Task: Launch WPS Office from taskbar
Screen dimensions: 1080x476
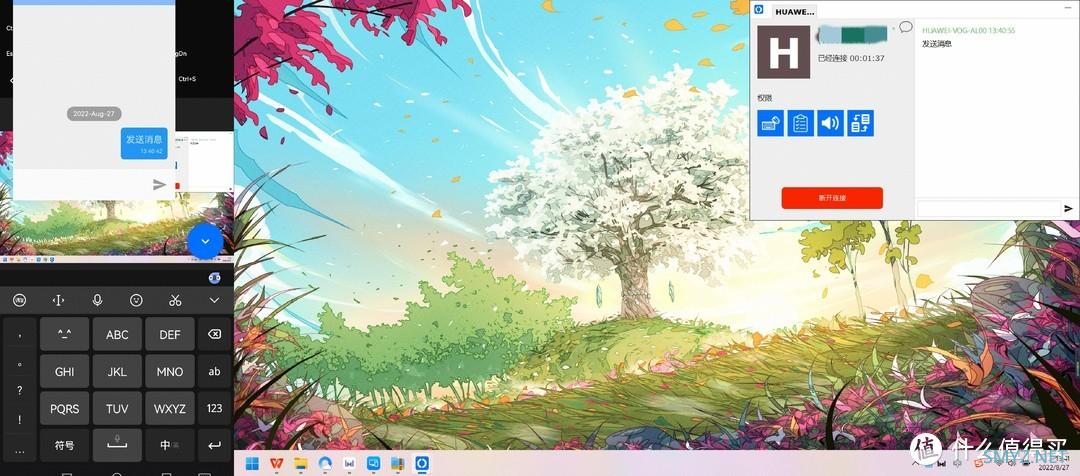Action: coord(276,463)
